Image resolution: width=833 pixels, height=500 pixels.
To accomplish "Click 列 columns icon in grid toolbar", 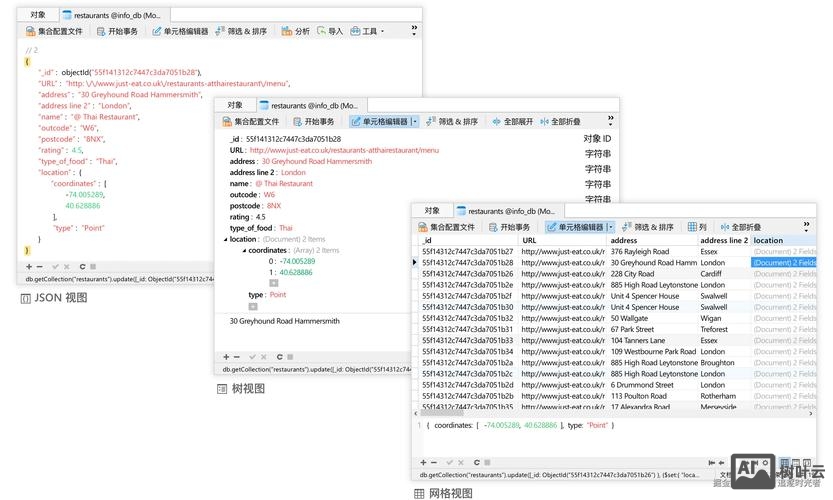I will tap(697, 227).
